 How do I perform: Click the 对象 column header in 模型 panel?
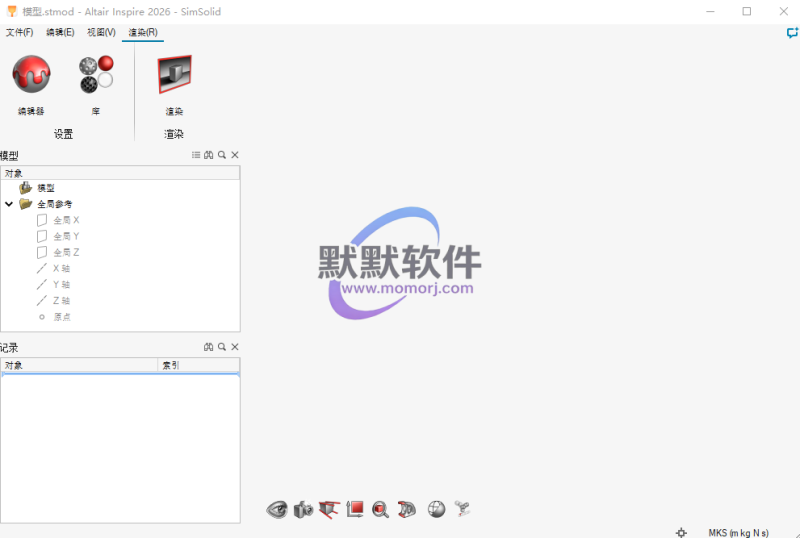pyautogui.click(x=120, y=173)
